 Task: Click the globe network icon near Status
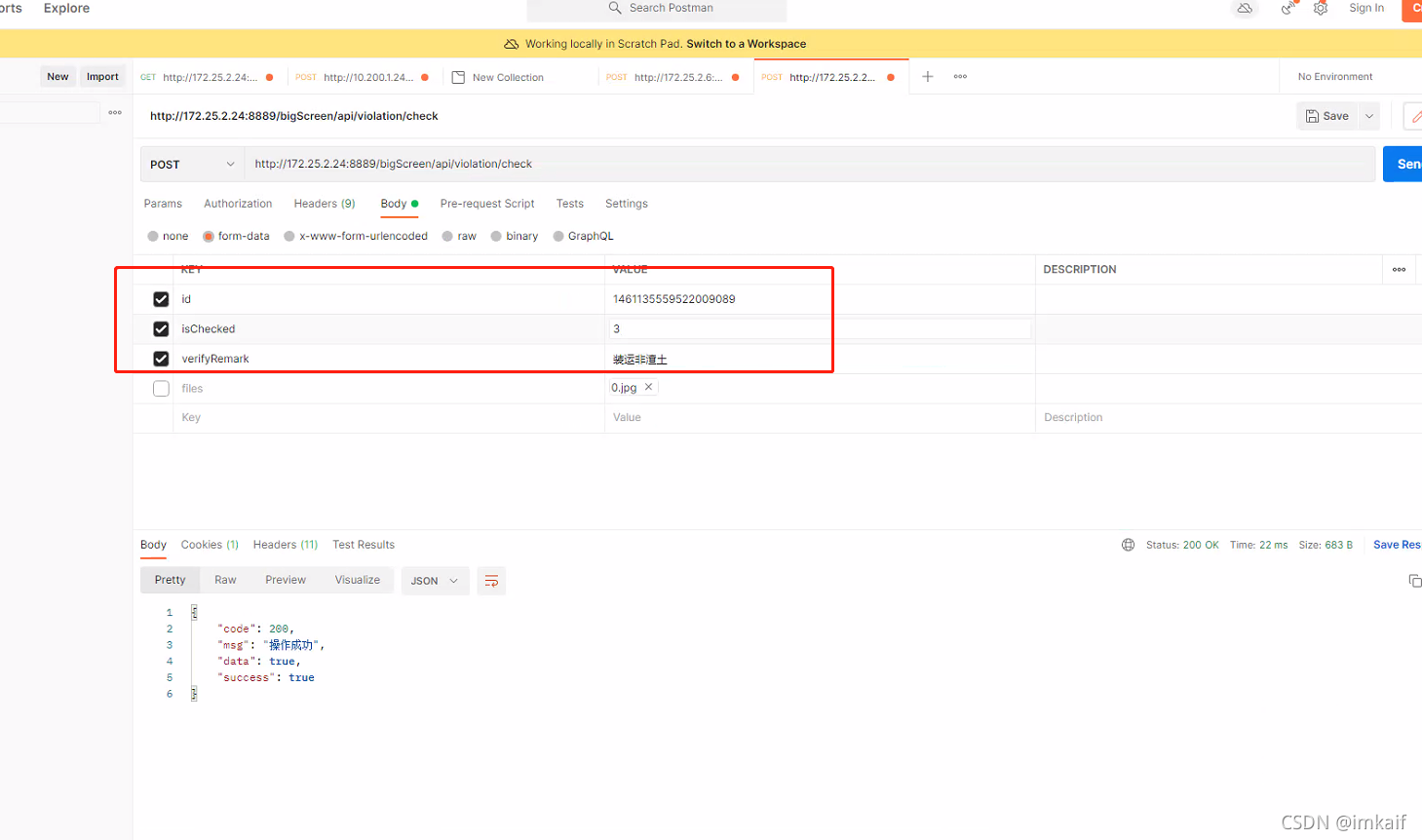point(1128,545)
